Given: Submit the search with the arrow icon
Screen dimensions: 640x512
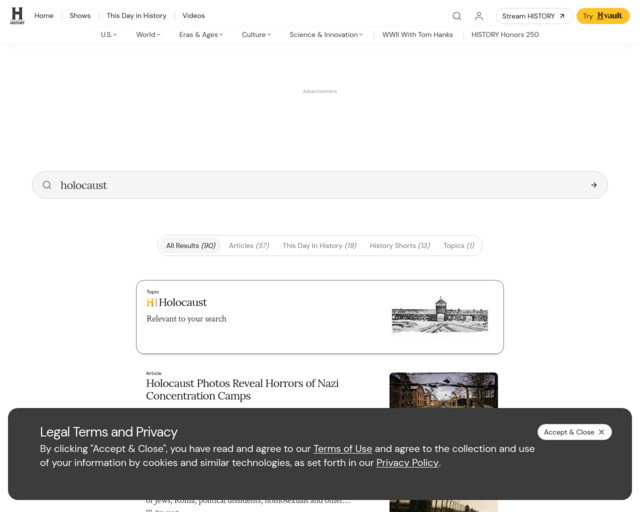Looking at the screenshot, I should [x=593, y=185].
